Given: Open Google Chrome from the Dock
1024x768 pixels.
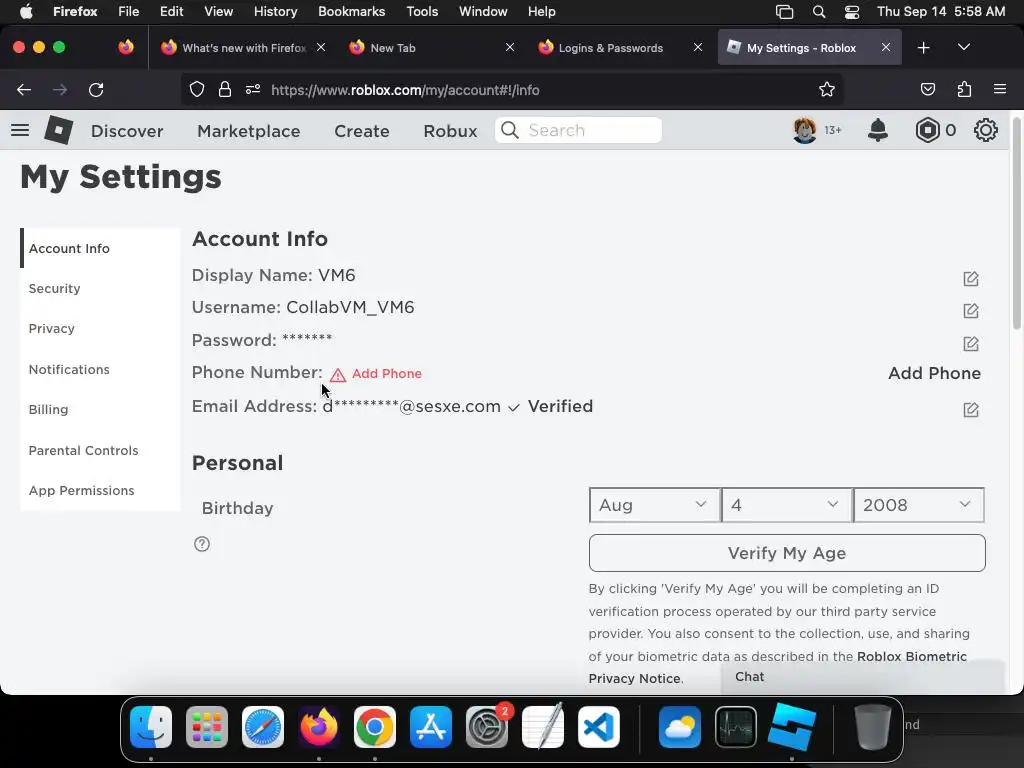Looking at the screenshot, I should [375, 727].
